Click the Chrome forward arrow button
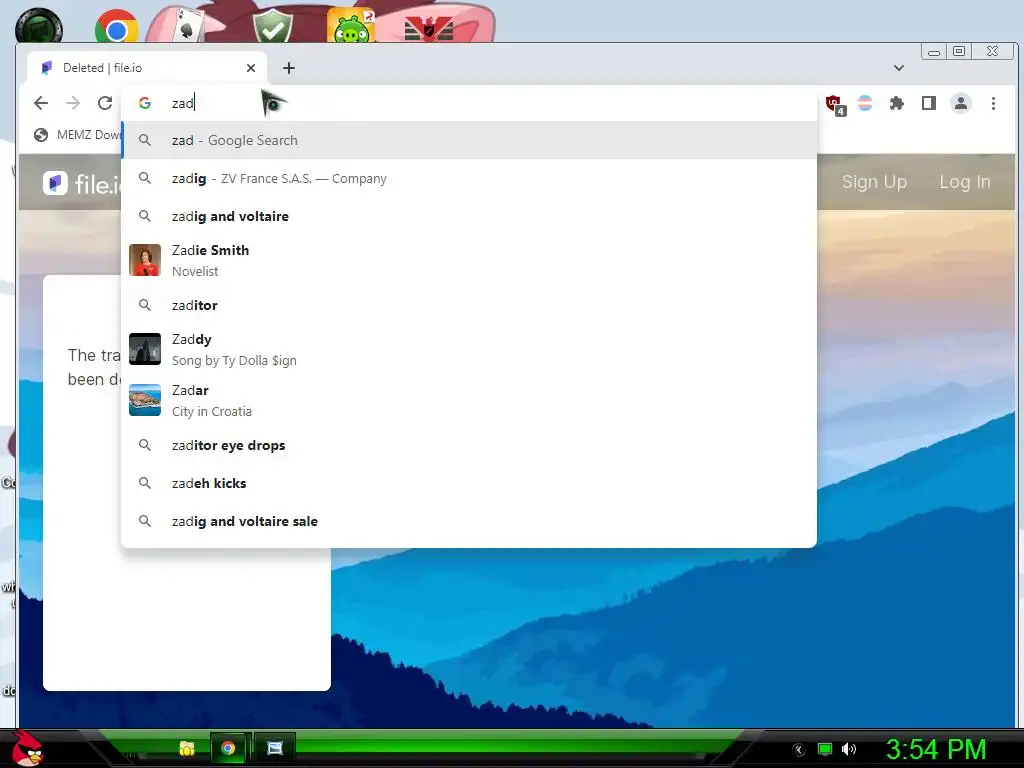Image resolution: width=1024 pixels, height=768 pixels. pyautogui.click(x=72, y=103)
